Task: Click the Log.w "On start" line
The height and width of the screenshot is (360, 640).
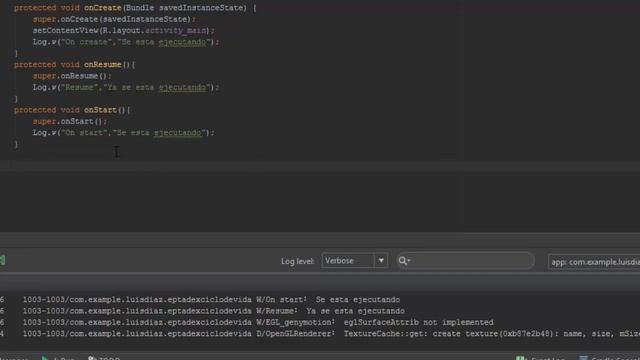Action: 124,133
